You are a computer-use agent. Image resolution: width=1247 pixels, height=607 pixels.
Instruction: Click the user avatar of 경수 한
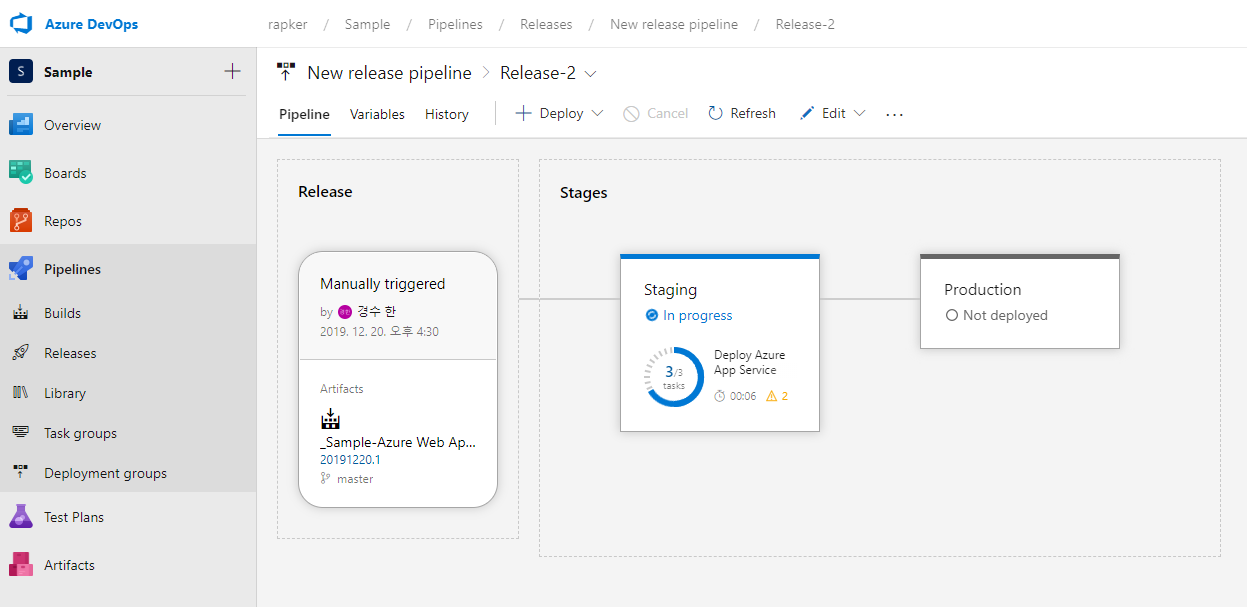pos(345,312)
